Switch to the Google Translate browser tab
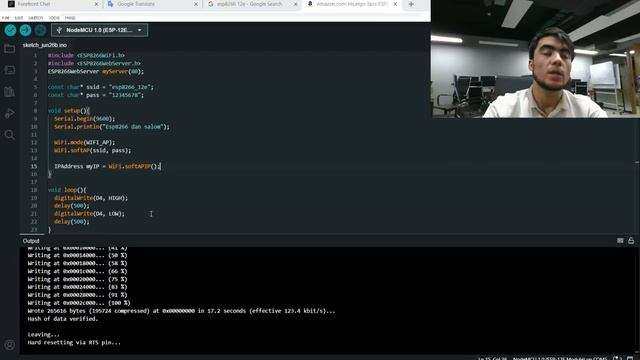Viewport: 640px width, 360px height. [x=152, y=4]
